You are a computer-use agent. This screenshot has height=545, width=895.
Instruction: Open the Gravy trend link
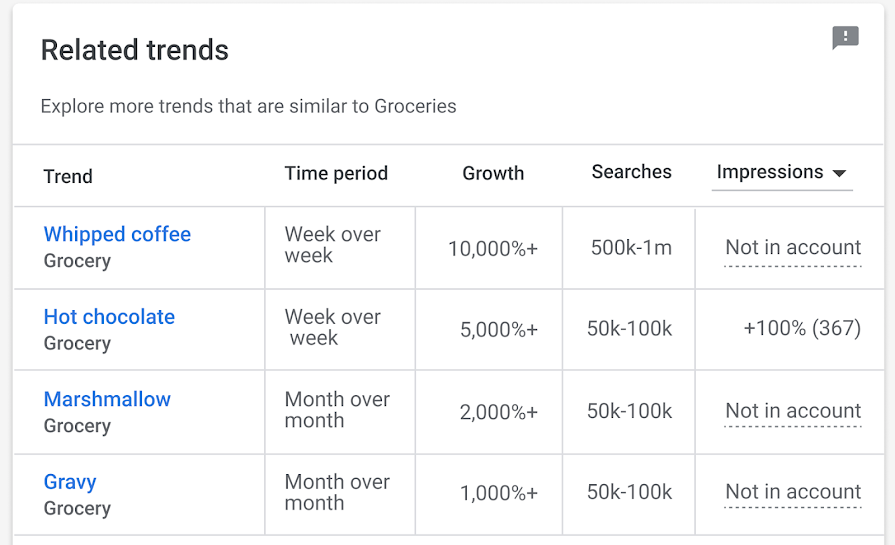tap(70, 482)
